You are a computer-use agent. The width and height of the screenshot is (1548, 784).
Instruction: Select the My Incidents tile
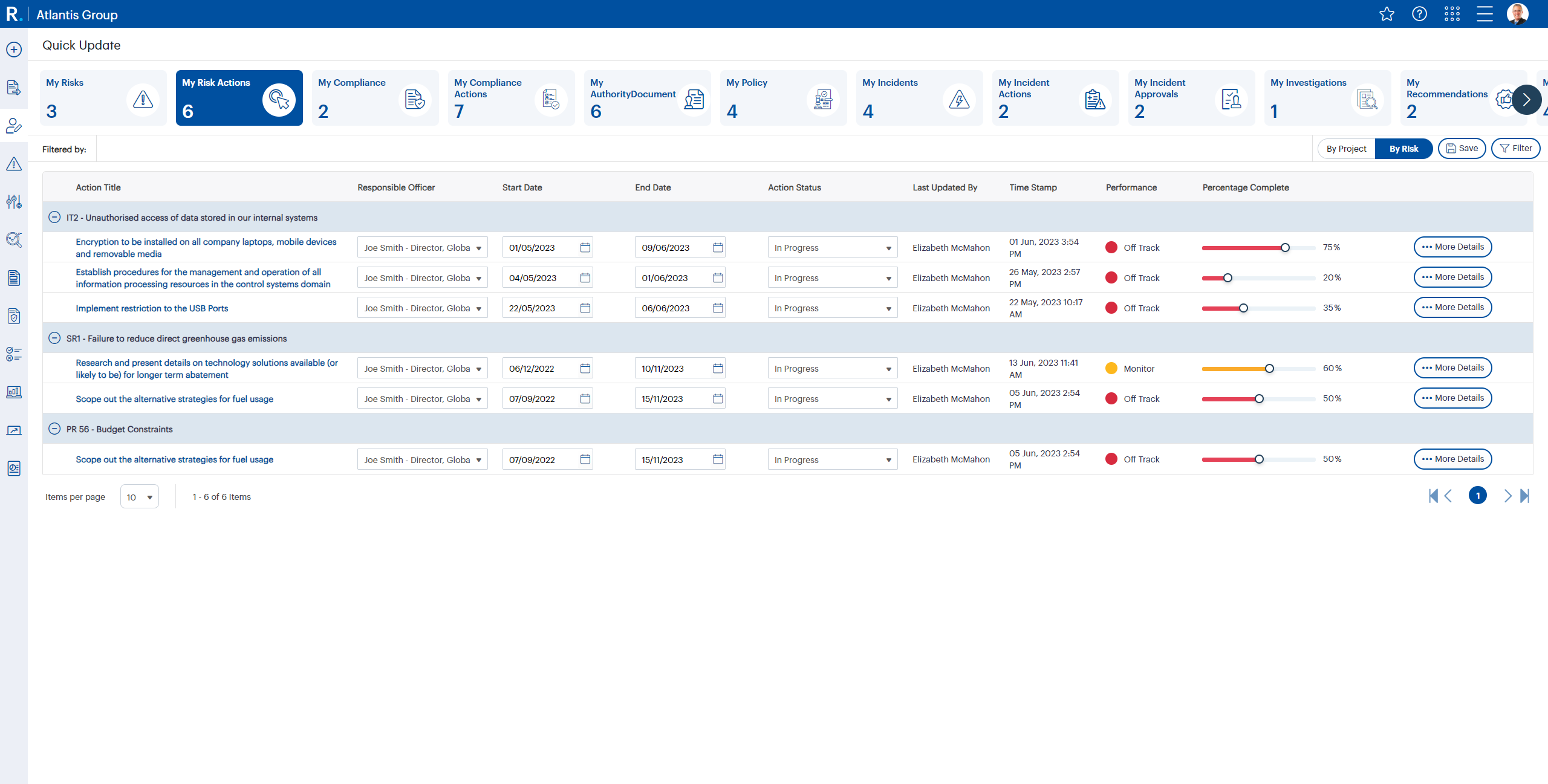click(919, 98)
